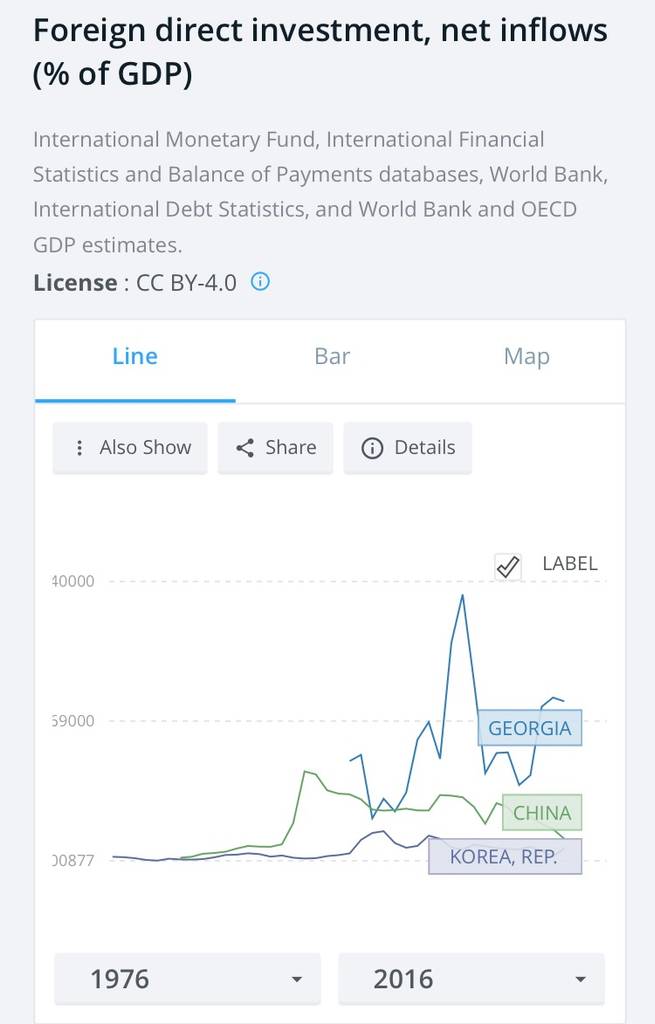Image resolution: width=655 pixels, height=1024 pixels.
Task: Switch to the Map tab
Action: [527, 357]
